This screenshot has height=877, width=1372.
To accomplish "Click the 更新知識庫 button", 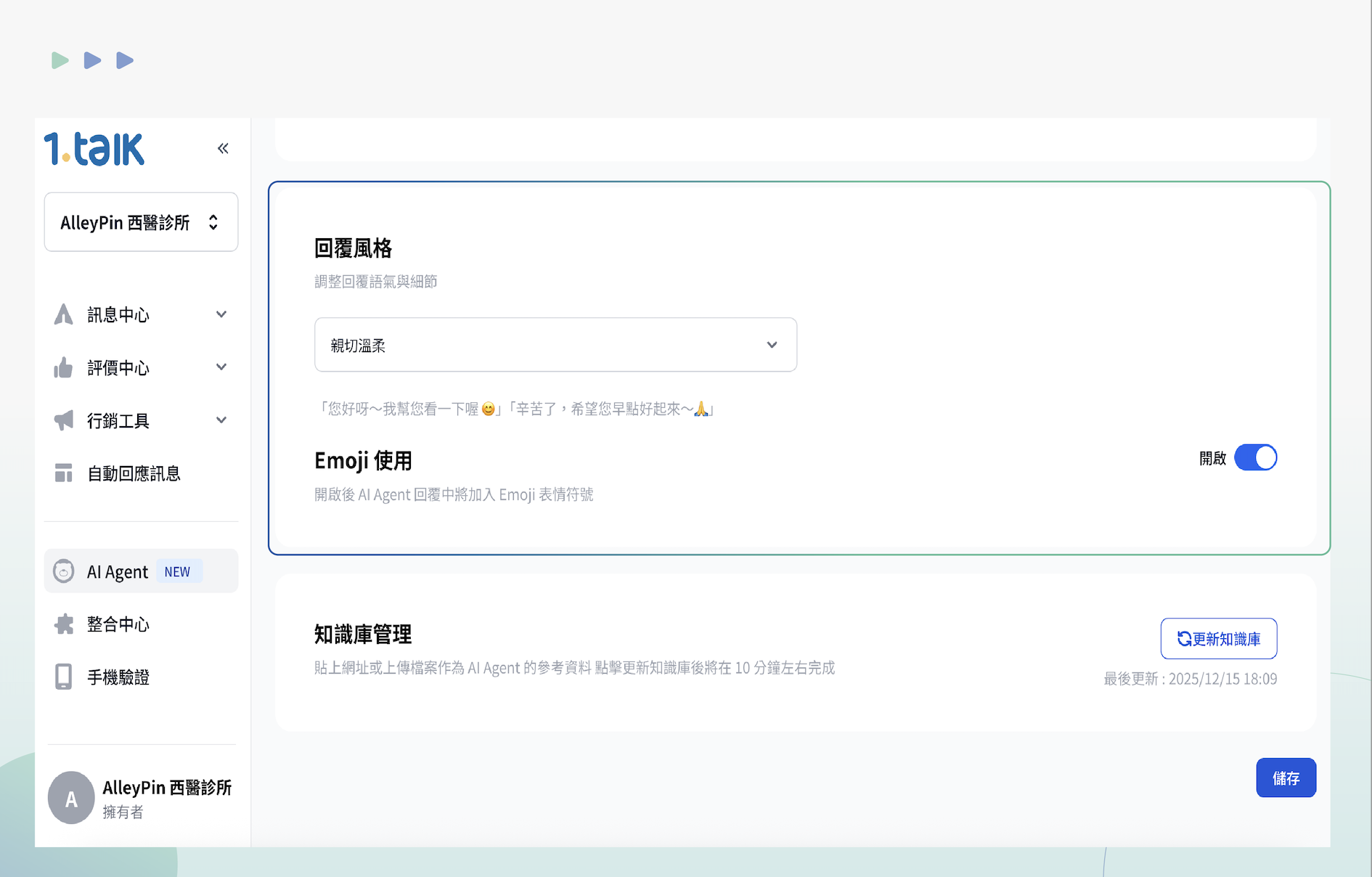I will coord(1218,639).
